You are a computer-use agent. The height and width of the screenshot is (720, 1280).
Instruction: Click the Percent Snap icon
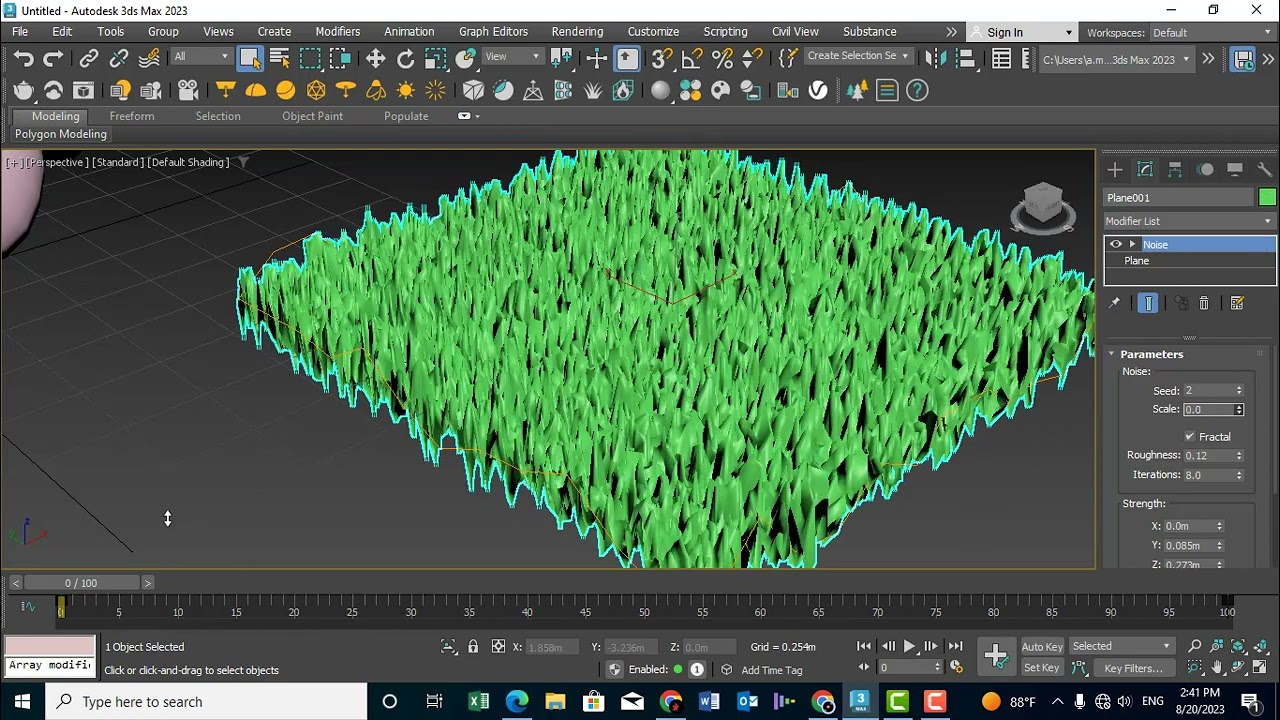click(722, 59)
